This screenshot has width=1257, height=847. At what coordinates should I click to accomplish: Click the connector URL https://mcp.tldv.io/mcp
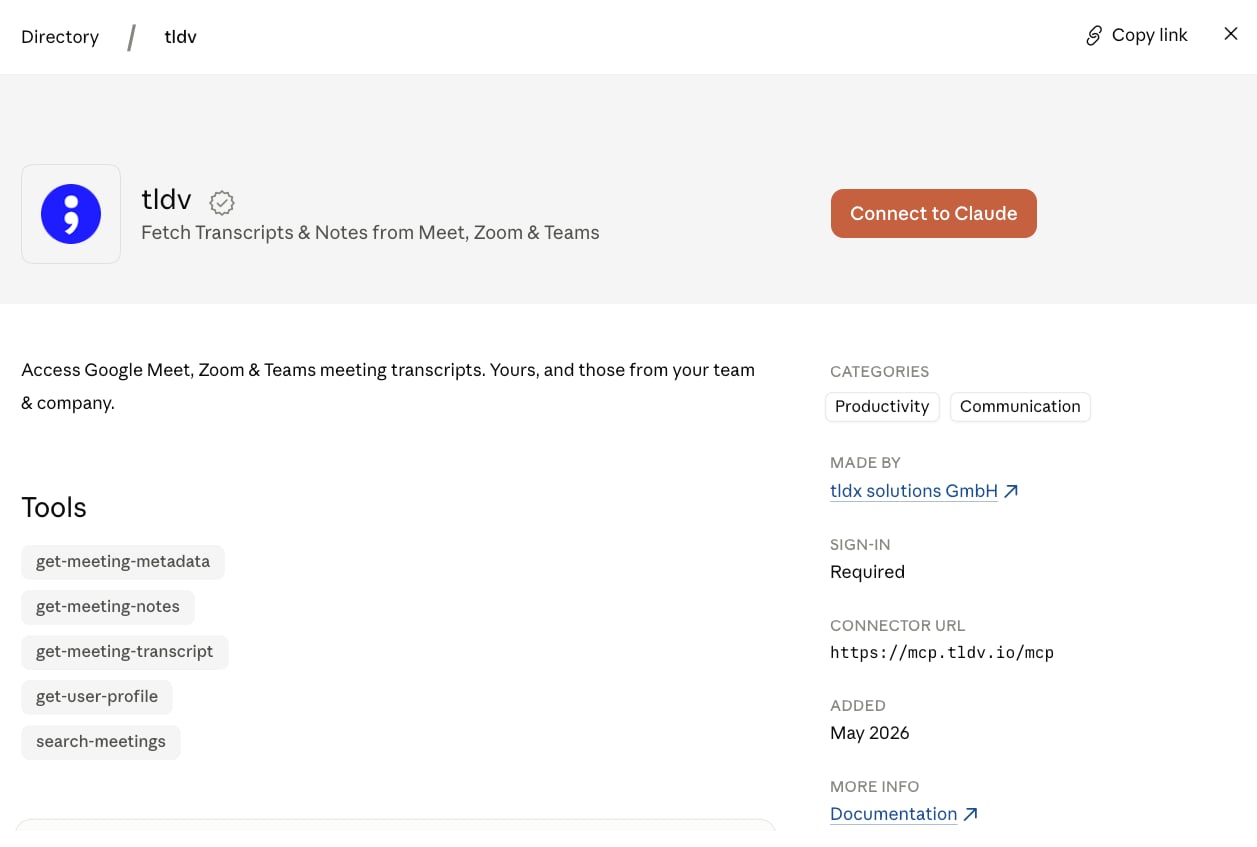point(942,653)
